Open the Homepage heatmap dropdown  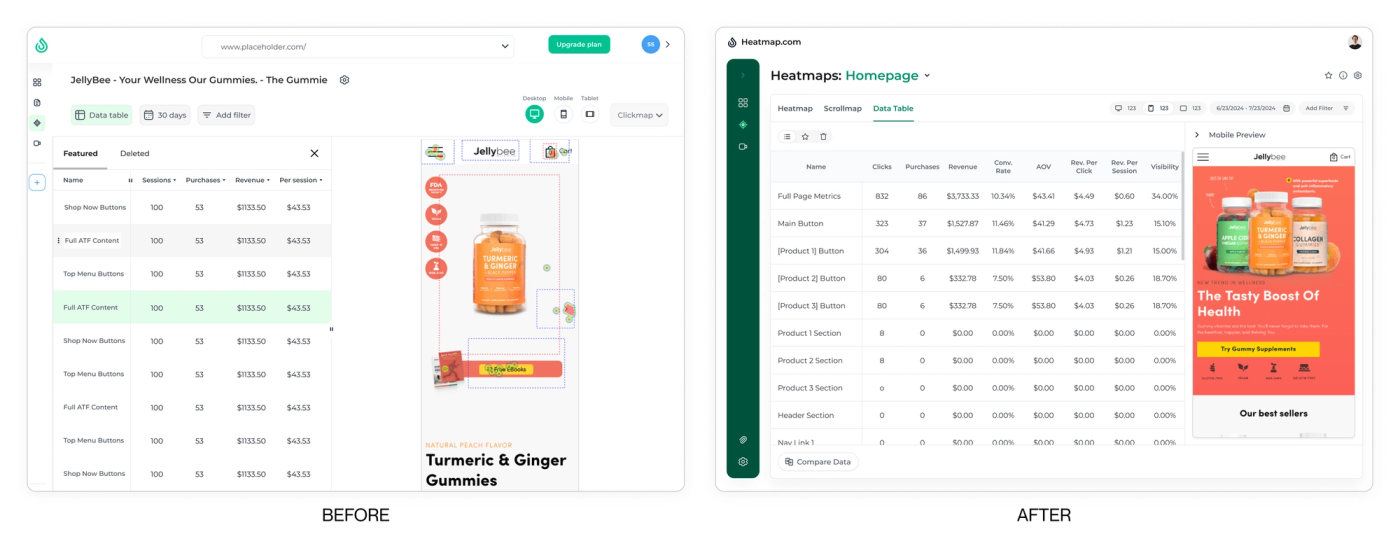[x=888, y=75]
